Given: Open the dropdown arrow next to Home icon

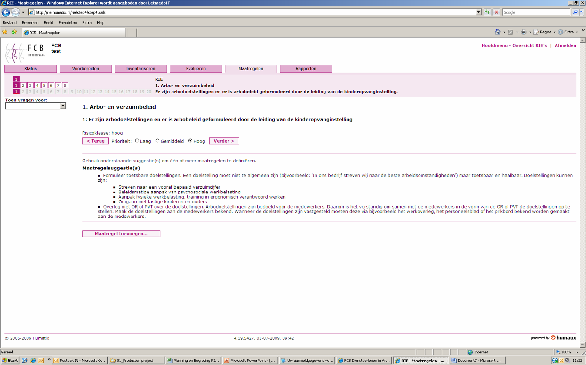Looking at the screenshot, I should pos(504,32).
